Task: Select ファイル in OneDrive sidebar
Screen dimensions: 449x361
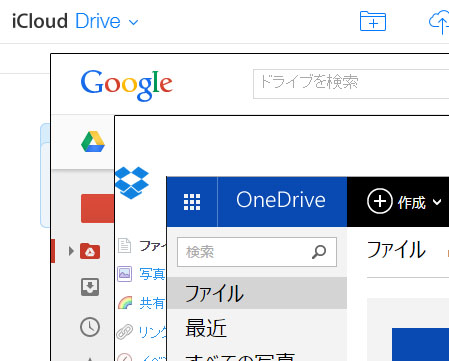Action: 257,293
